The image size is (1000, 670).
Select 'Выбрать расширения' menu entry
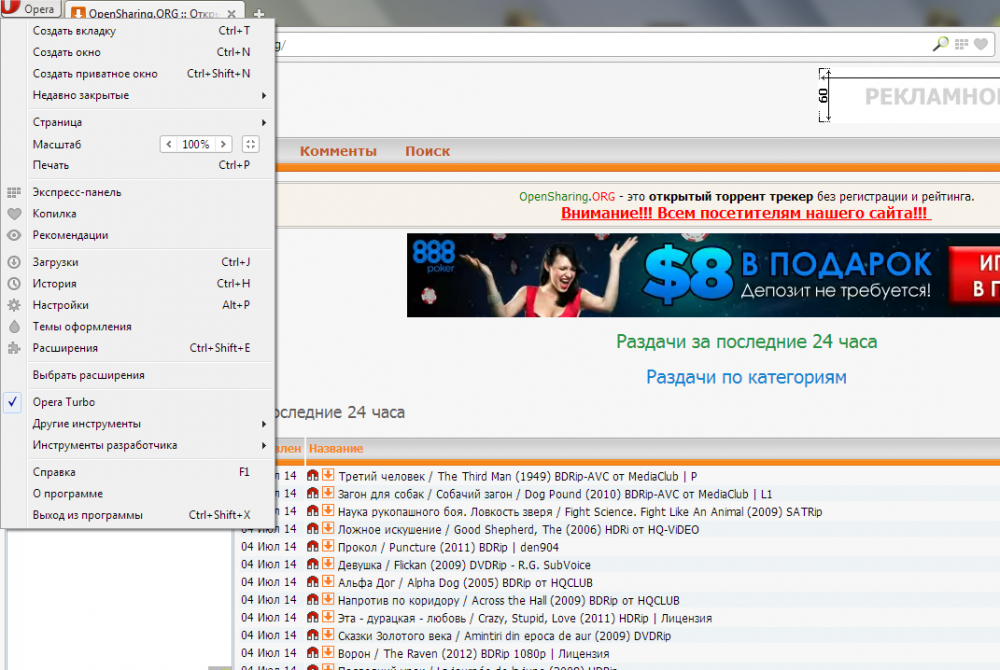(138, 375)
